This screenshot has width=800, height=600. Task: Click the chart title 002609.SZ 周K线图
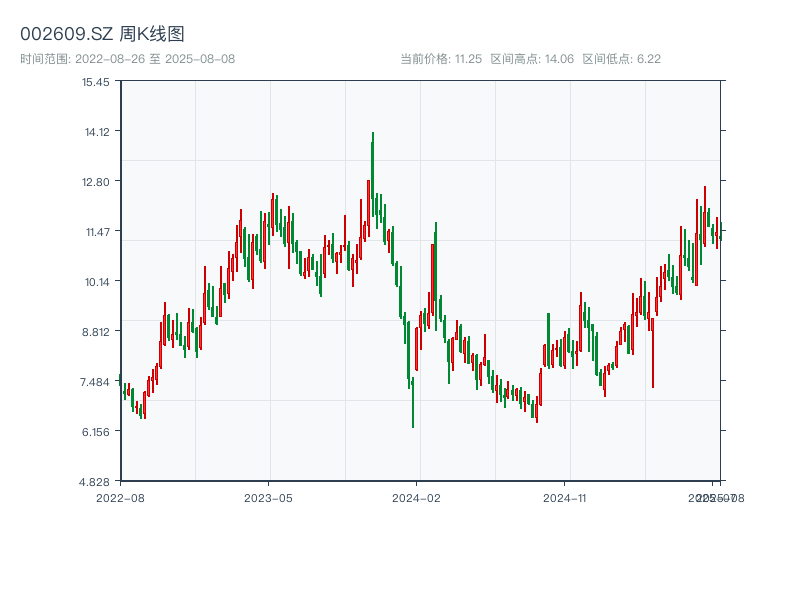click(x=102, y=34)
